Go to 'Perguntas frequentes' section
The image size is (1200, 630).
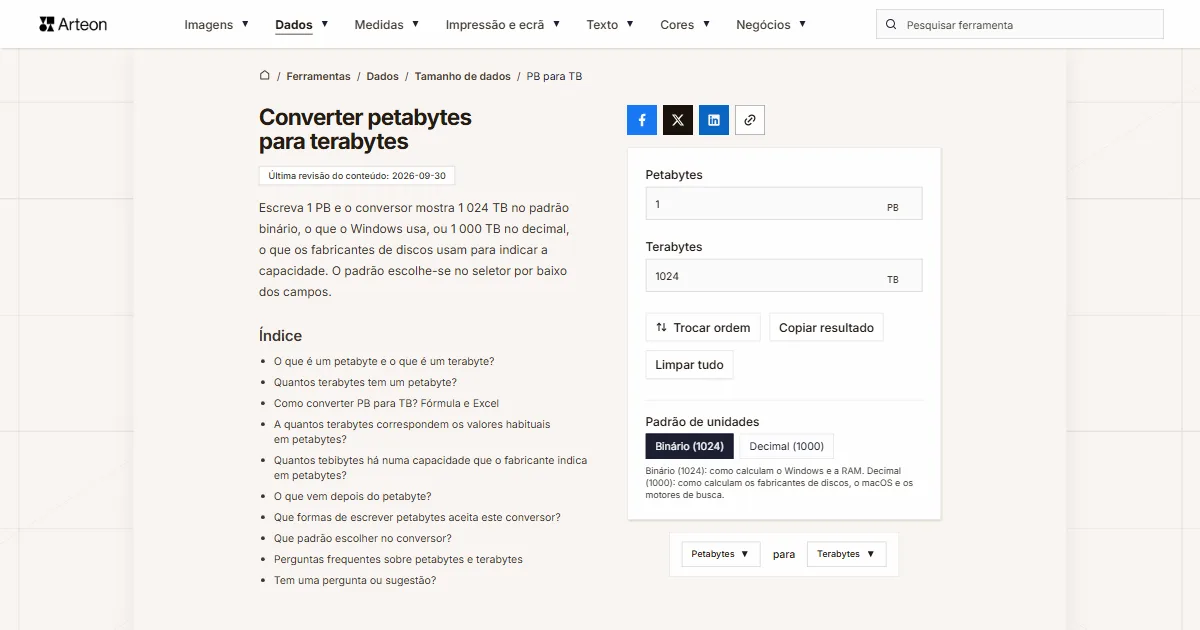coord(398,560)
